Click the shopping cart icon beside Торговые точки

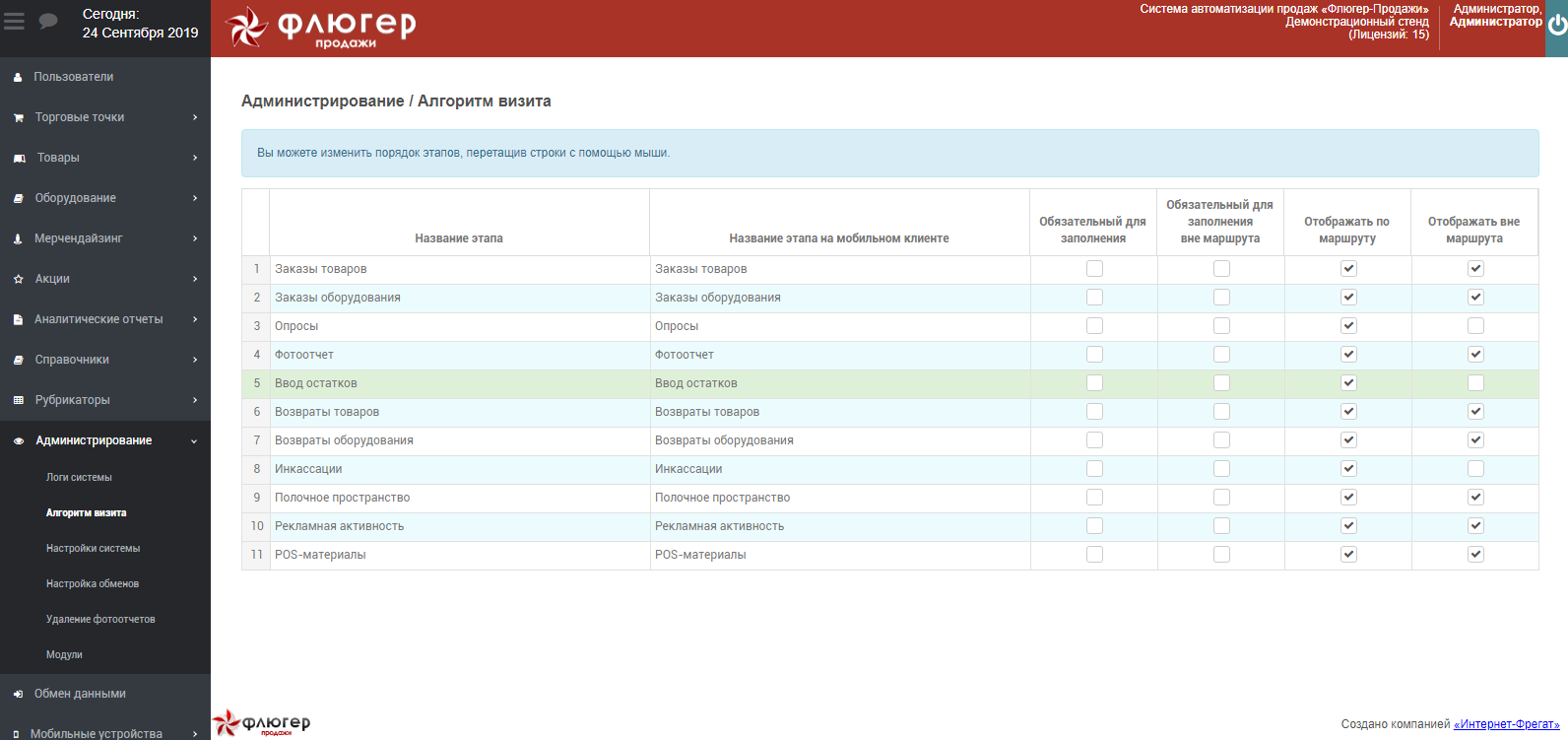tap(18, 117)
